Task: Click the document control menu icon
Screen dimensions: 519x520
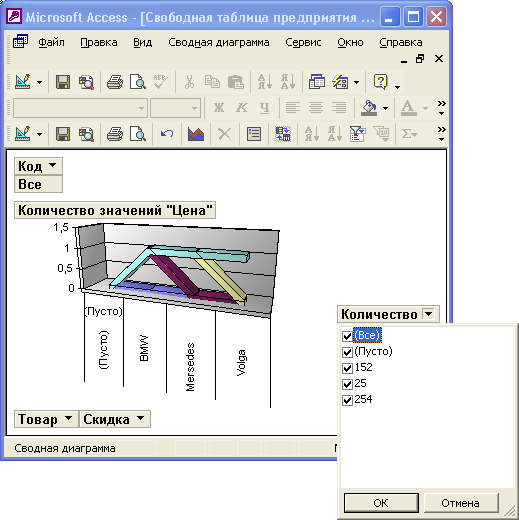Action: [20, 42]
